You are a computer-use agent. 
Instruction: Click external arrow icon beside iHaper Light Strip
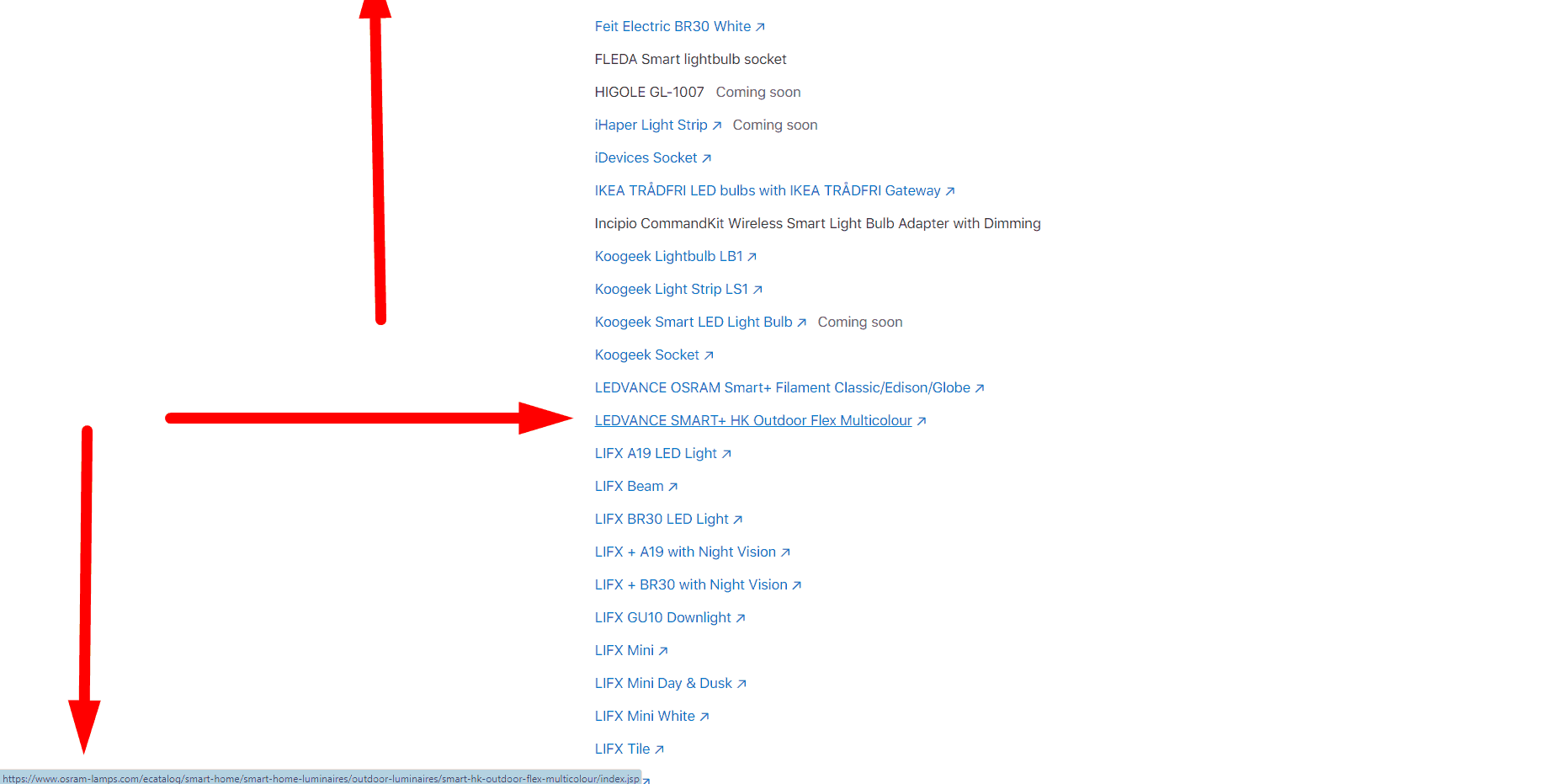tap(717, 125)
